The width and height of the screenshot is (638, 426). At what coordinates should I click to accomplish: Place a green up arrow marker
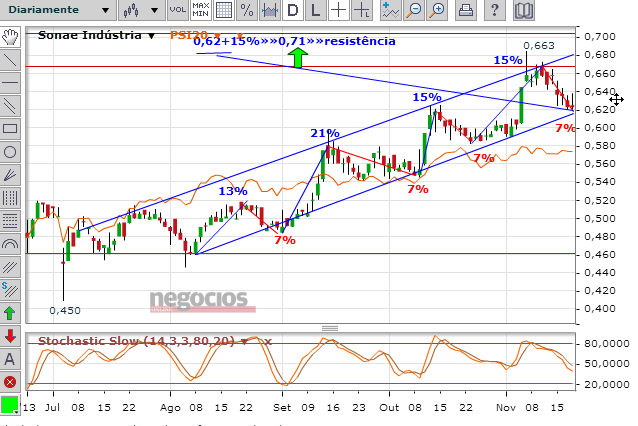10,313
